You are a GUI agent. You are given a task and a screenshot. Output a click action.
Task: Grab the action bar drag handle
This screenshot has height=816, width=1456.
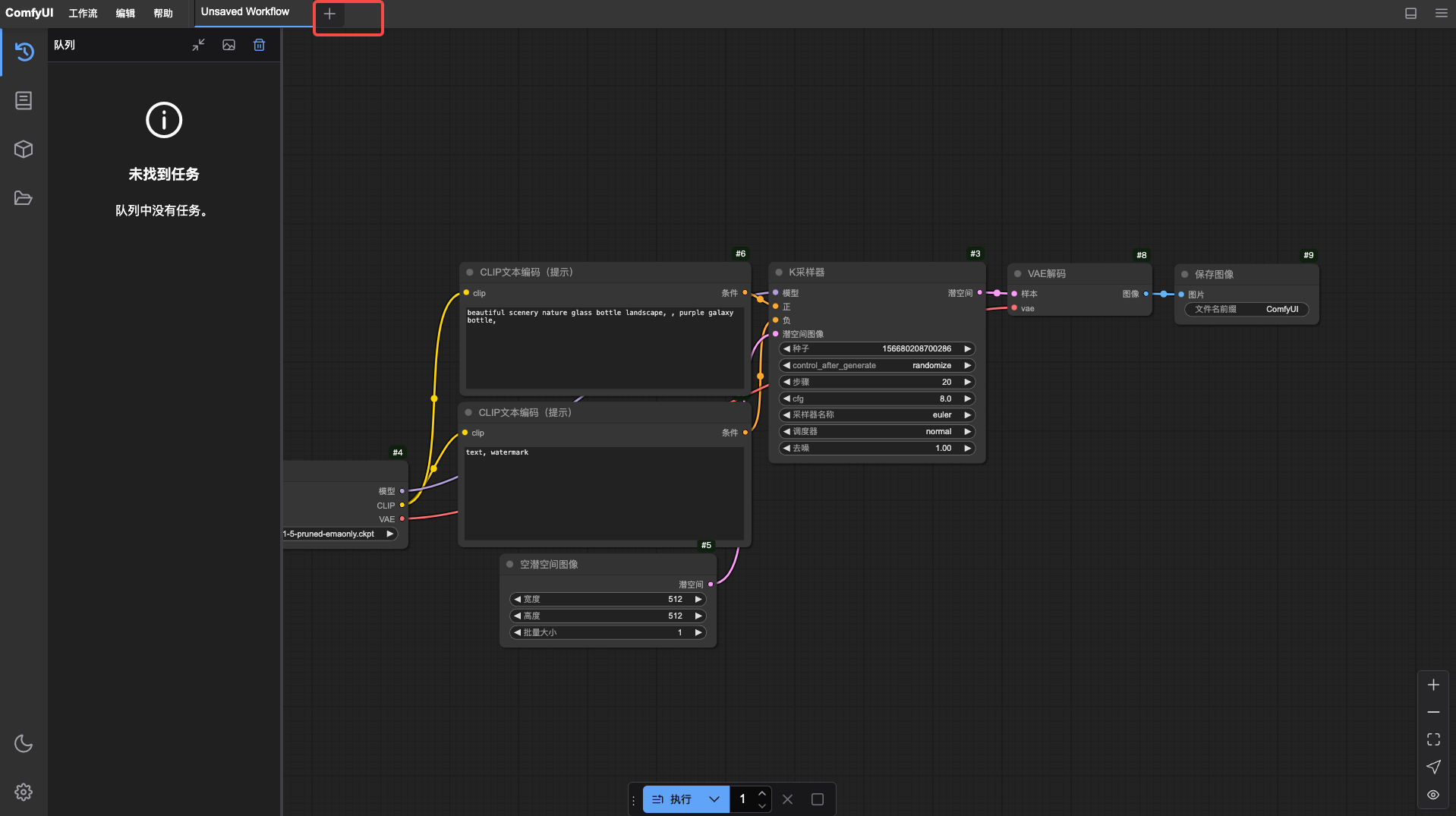pos(634,799)
